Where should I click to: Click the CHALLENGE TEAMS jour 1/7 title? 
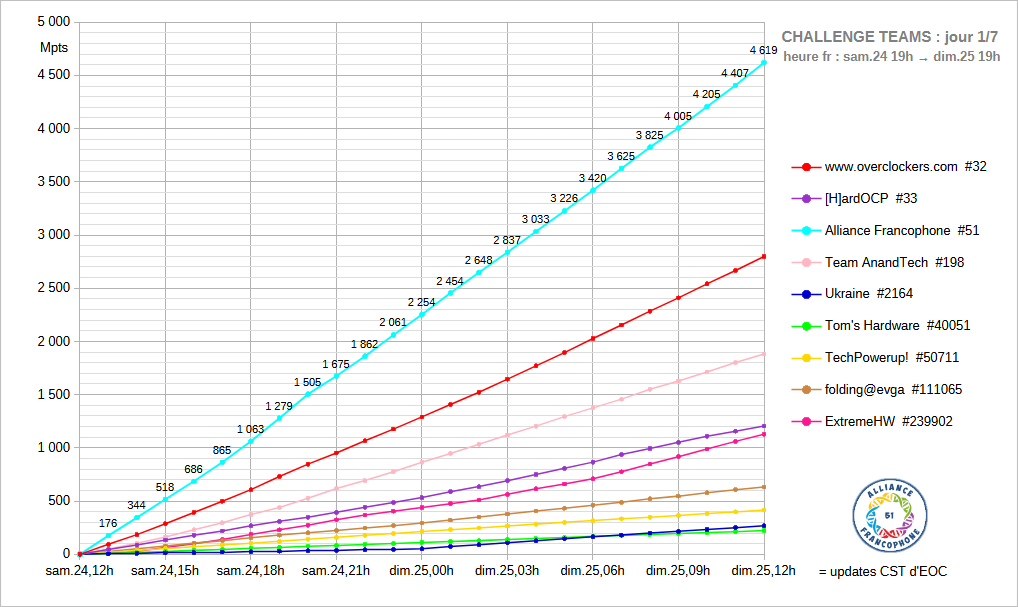pos(890,36)
